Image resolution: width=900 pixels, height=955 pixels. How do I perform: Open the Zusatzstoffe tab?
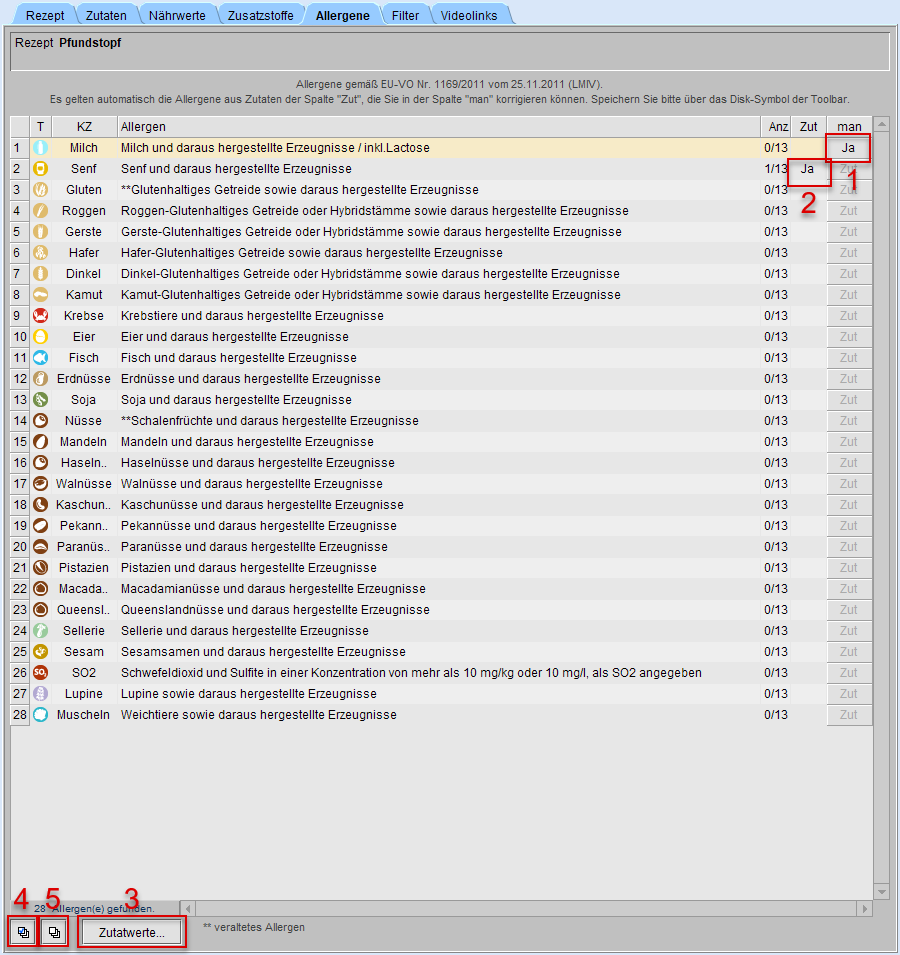point(259,16)
